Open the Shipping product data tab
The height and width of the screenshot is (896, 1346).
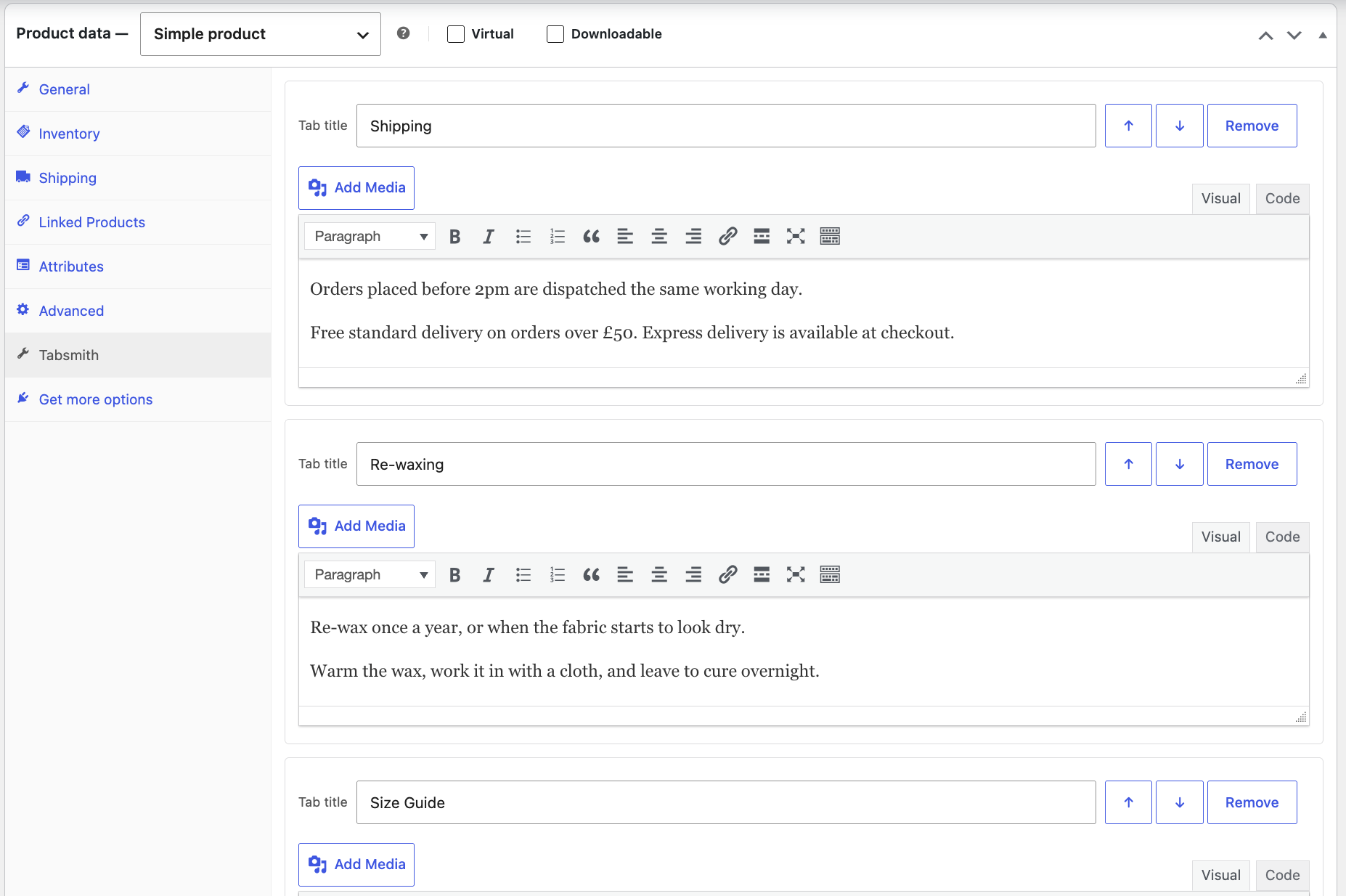coord(138,178)
